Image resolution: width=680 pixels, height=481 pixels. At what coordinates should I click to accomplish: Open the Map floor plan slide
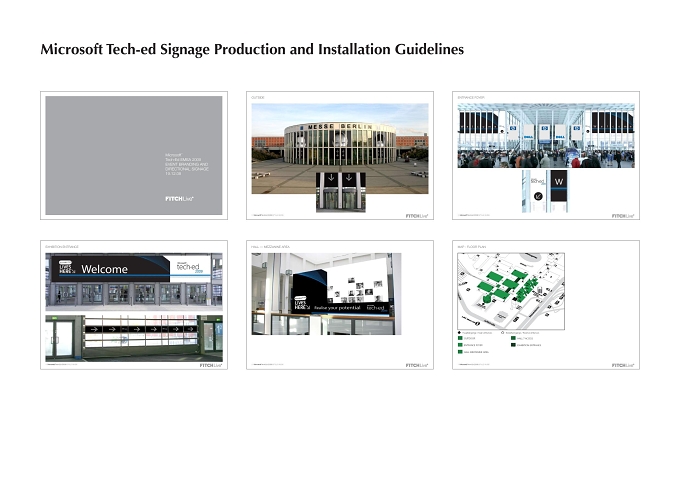tap(546, 305)
